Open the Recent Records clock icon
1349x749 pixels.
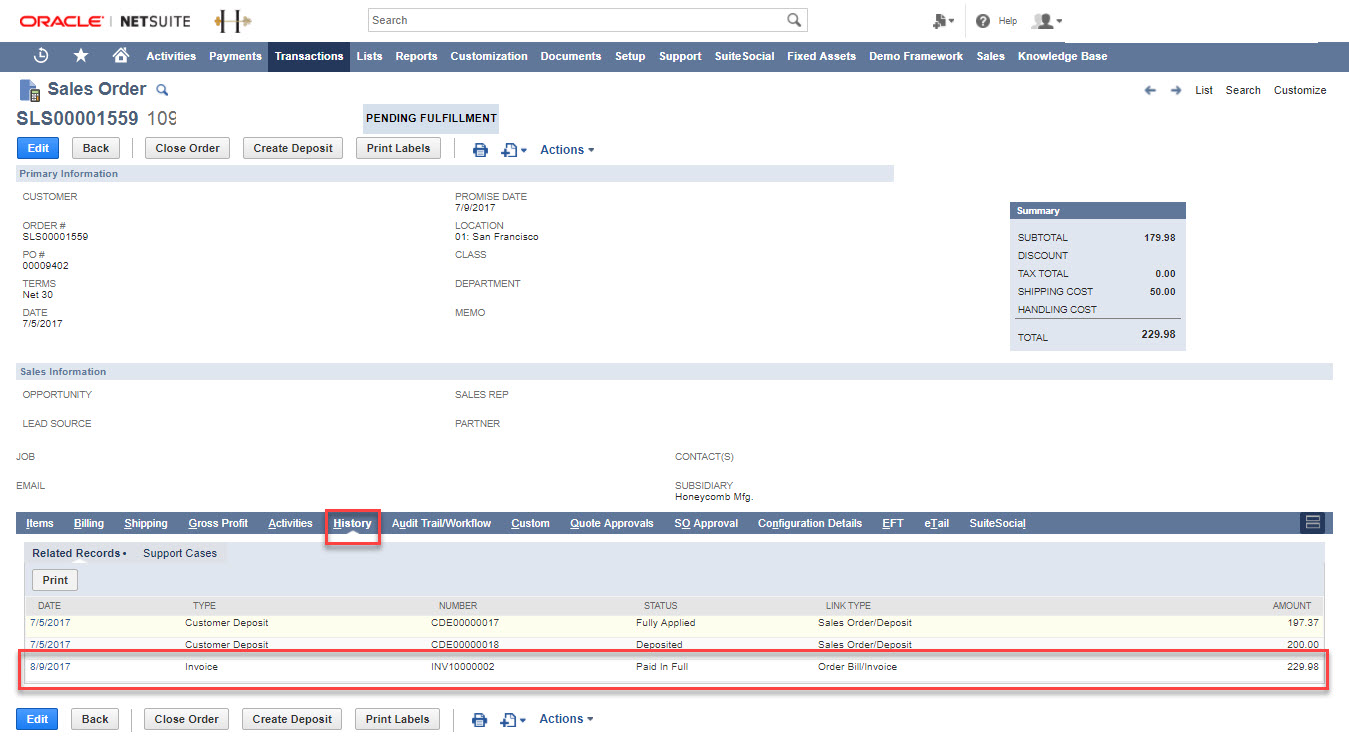pyautogui.click(x=41, y=56)
